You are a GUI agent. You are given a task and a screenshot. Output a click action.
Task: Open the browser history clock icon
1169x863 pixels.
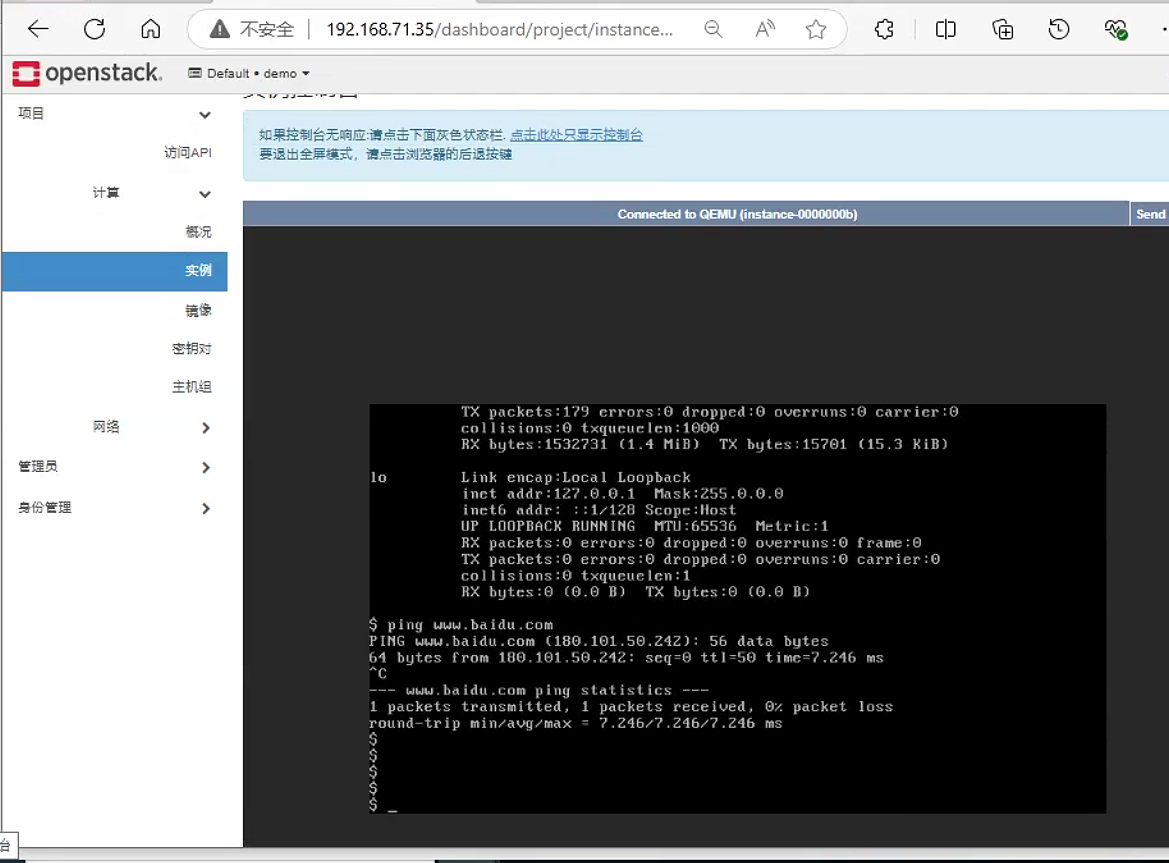[1059, 29]
